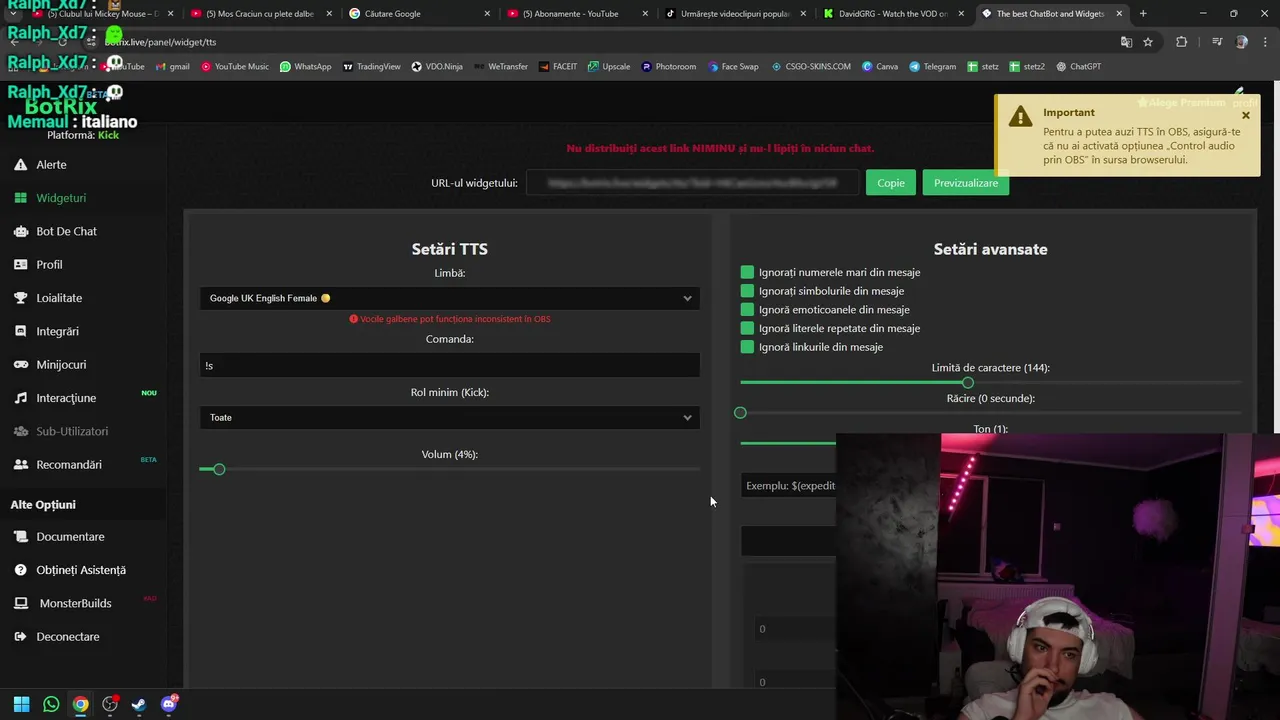Open Minijocuri gamepad icon
This screenshot has height=720, width=1280.
pyautogui.click(x=20, y=365)
